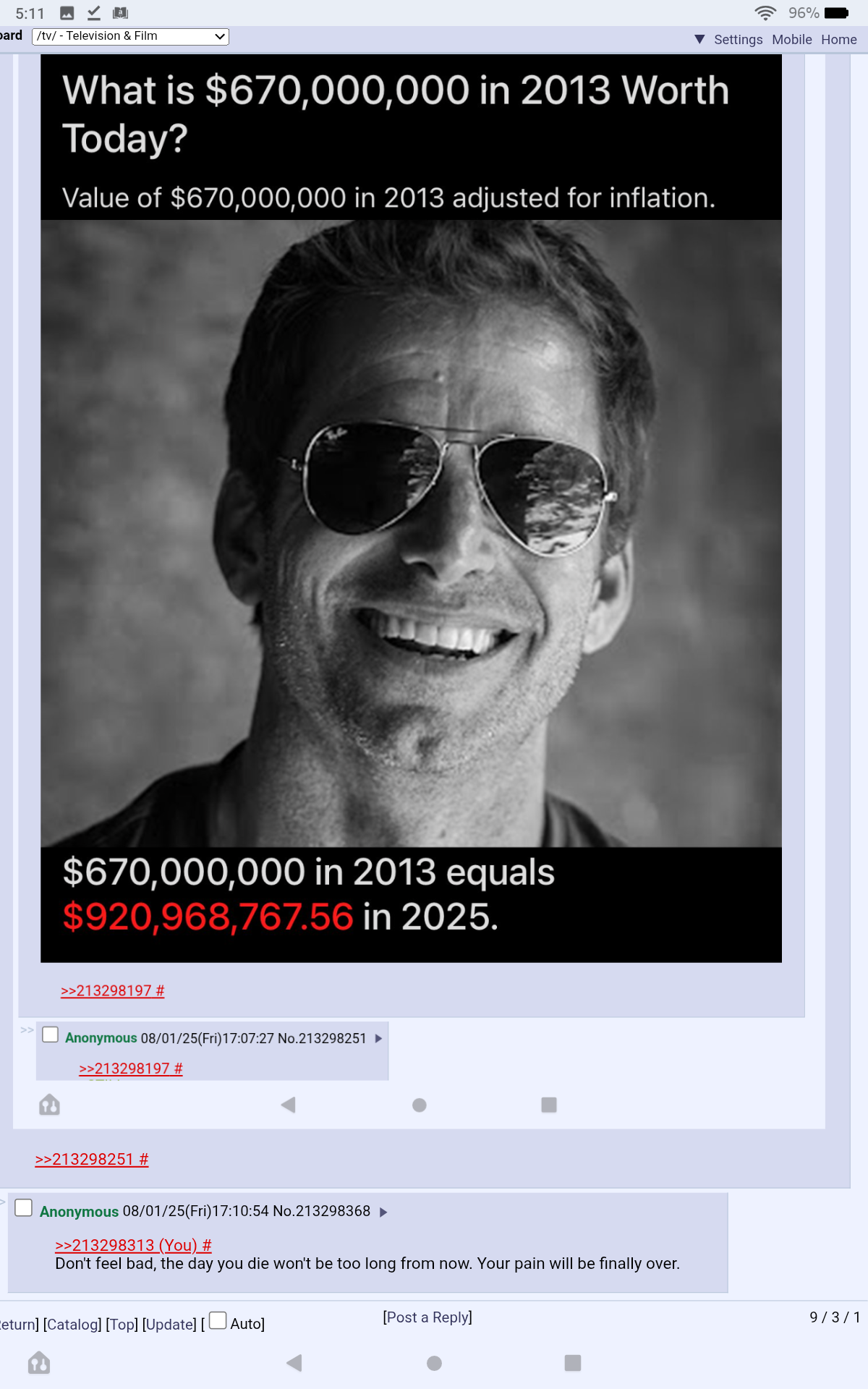Follow the >>213298313 (You) quote link
868x1389 pixels.
[133, 1245]
